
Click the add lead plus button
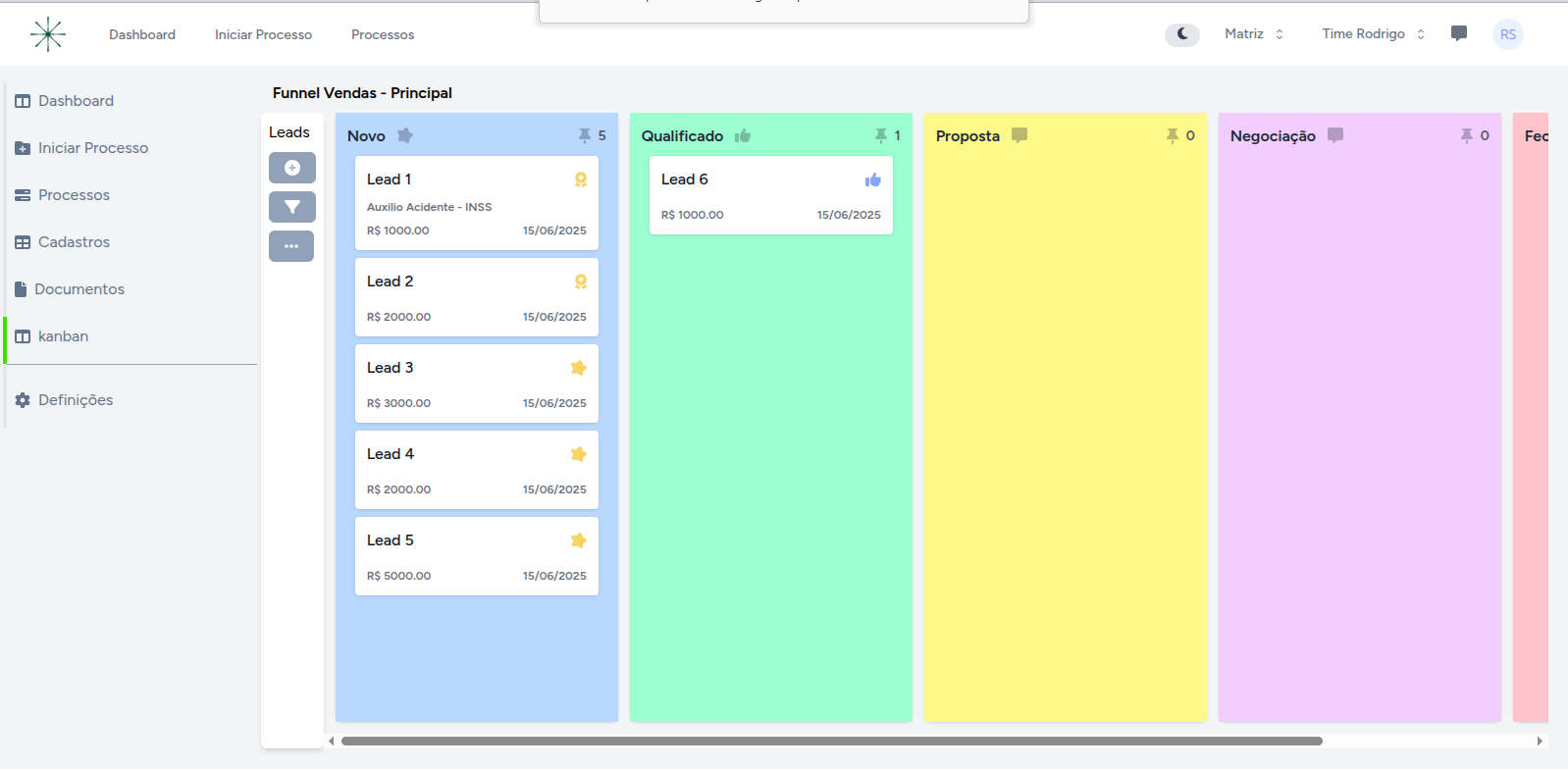point(292,168)
